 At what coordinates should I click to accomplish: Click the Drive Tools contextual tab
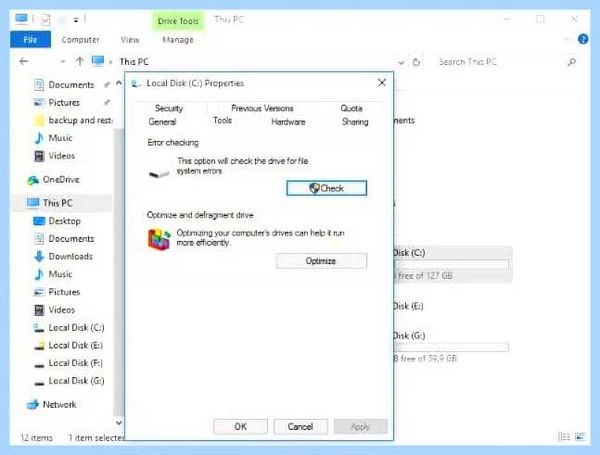(178, 21)
